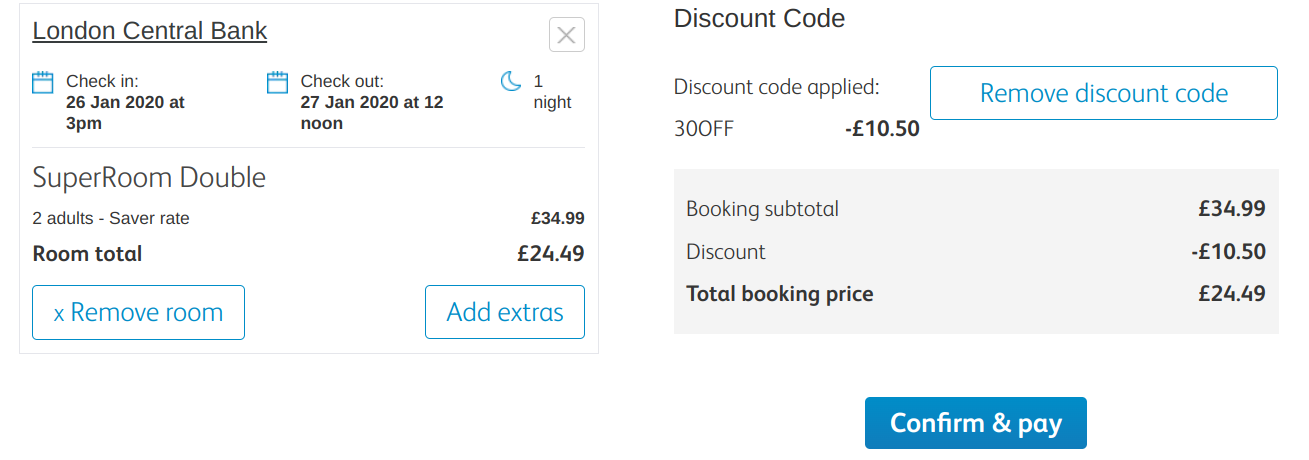Click the Discount Code heading
The width and height of the screenshot is (1309, 460).
pos(759,18)
